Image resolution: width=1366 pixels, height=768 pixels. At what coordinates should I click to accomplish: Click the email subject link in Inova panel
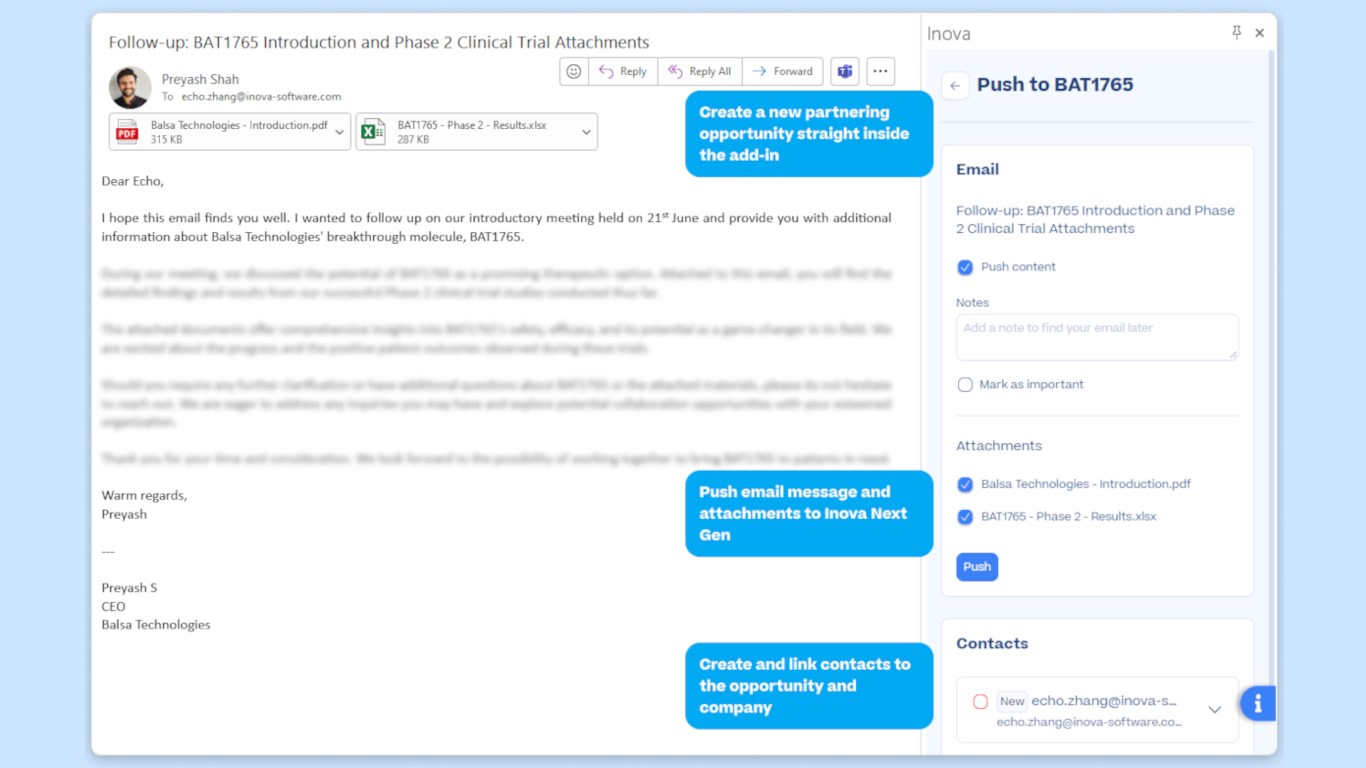1096,220
